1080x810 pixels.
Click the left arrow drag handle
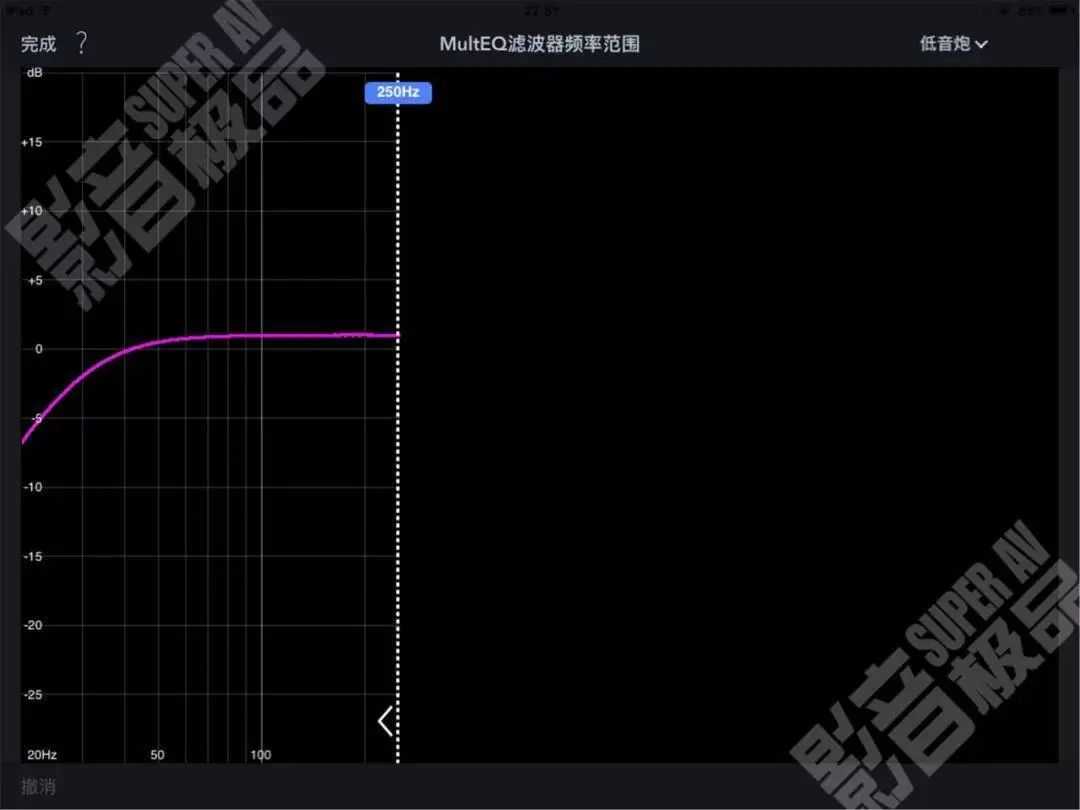click(385, 721)
